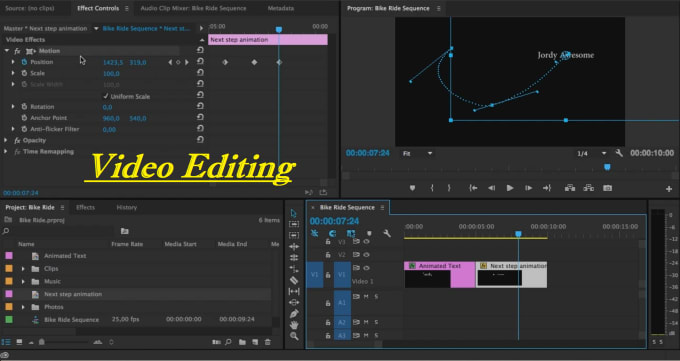680x361 pixels.
Task: Select the Selection arrow tool
Action: click(294, 213)
